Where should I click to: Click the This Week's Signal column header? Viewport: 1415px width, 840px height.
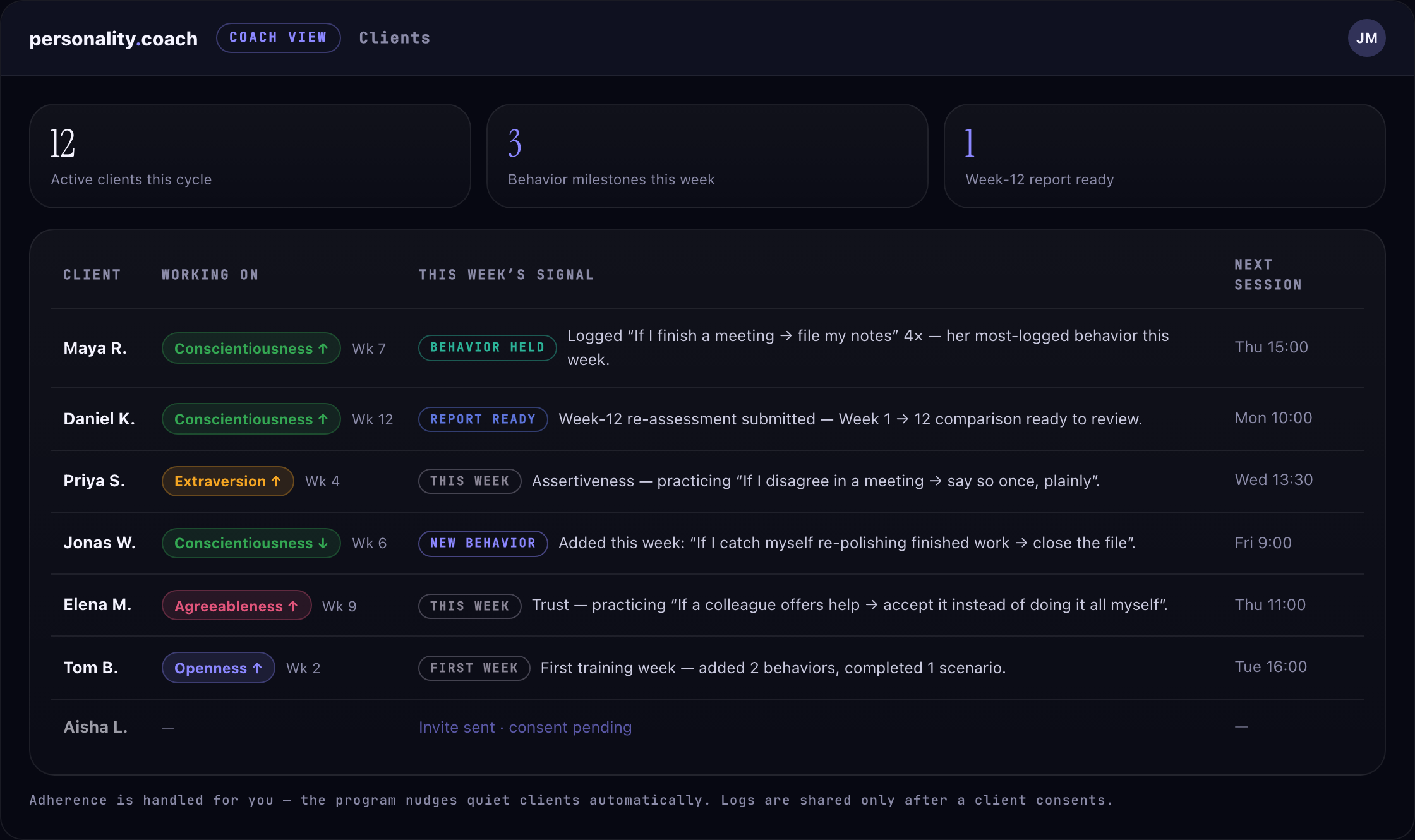[x=507, y=275]
